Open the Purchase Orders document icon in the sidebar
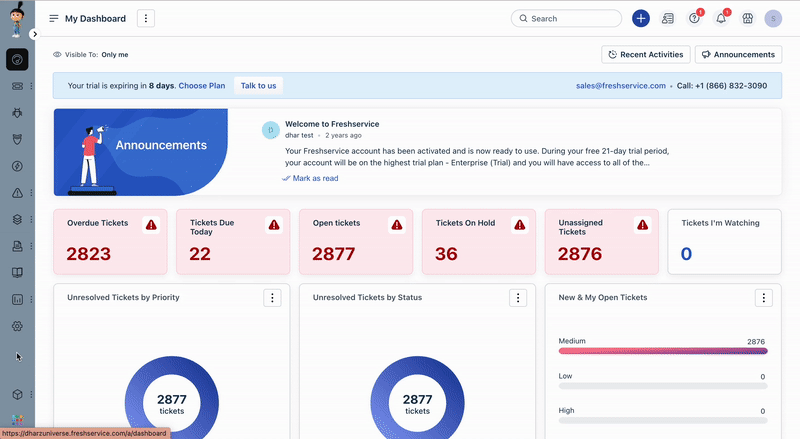 click(17, 246)
